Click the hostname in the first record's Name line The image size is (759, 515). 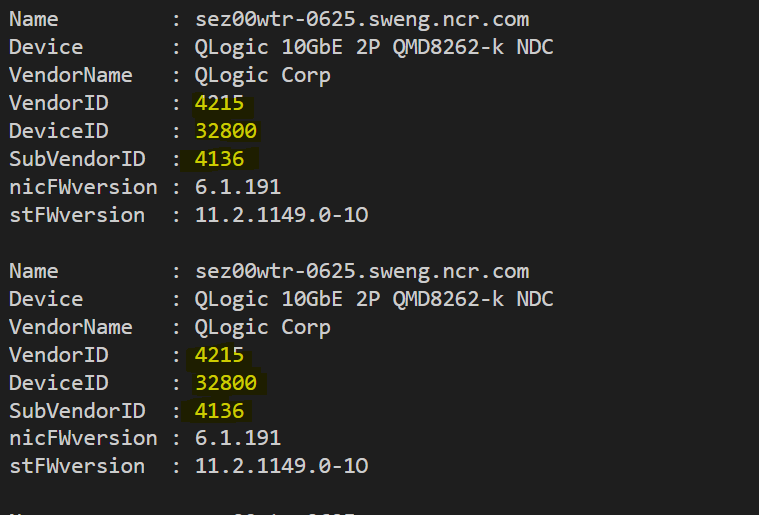click(x=362, y=20)
